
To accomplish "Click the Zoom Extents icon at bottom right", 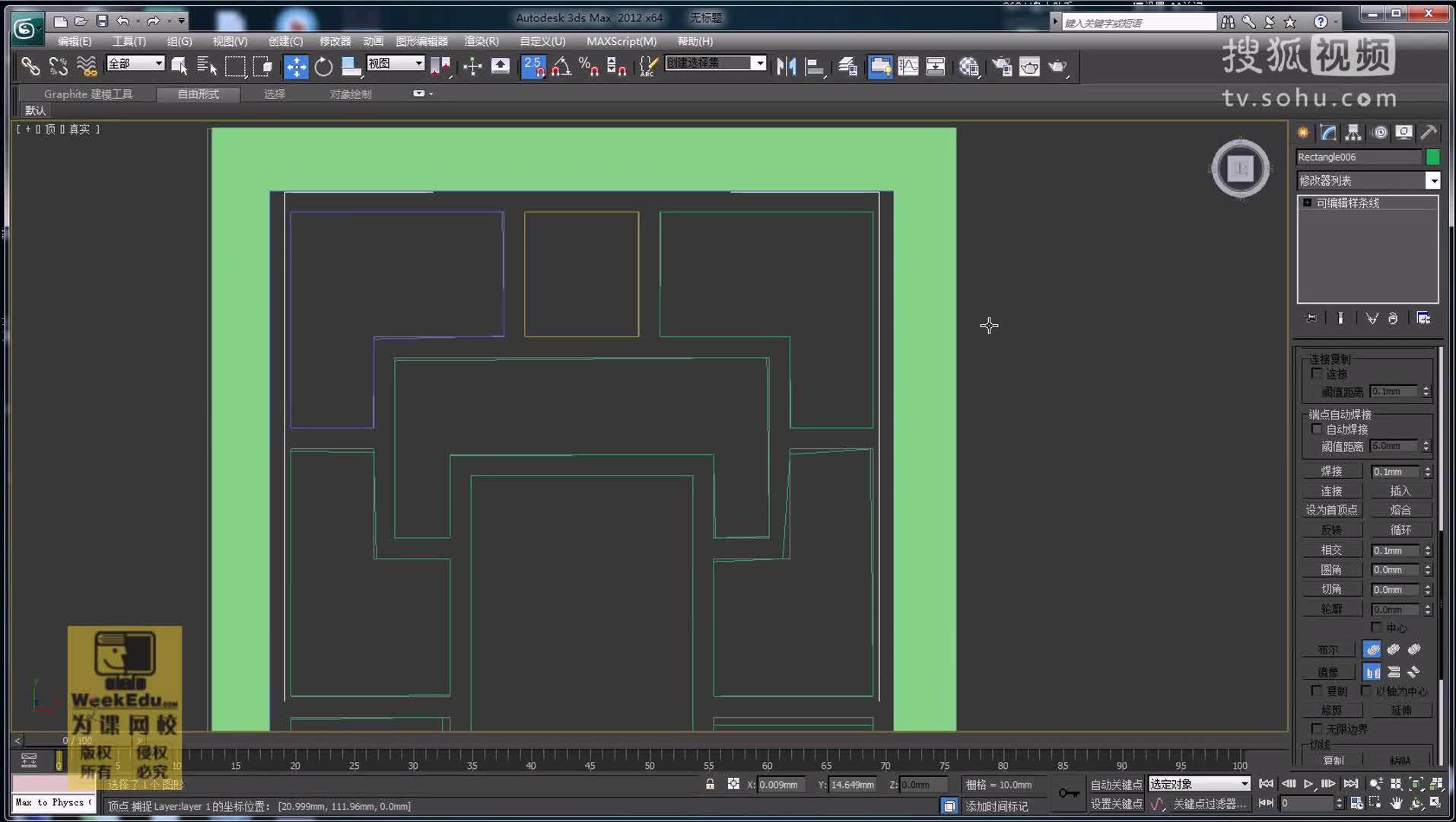I will (x=1416, y=784).
